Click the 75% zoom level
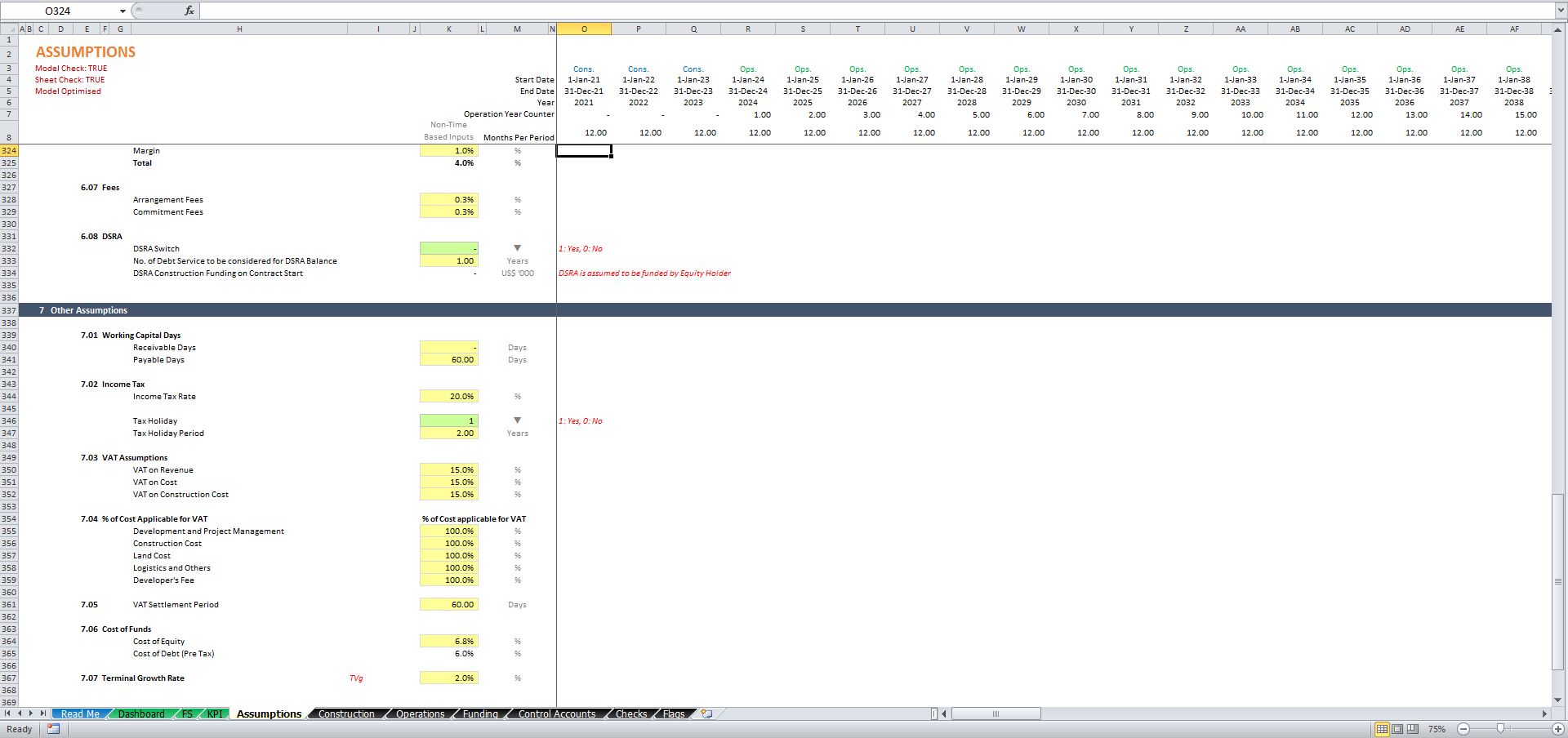 click(x=1437, y=729)
